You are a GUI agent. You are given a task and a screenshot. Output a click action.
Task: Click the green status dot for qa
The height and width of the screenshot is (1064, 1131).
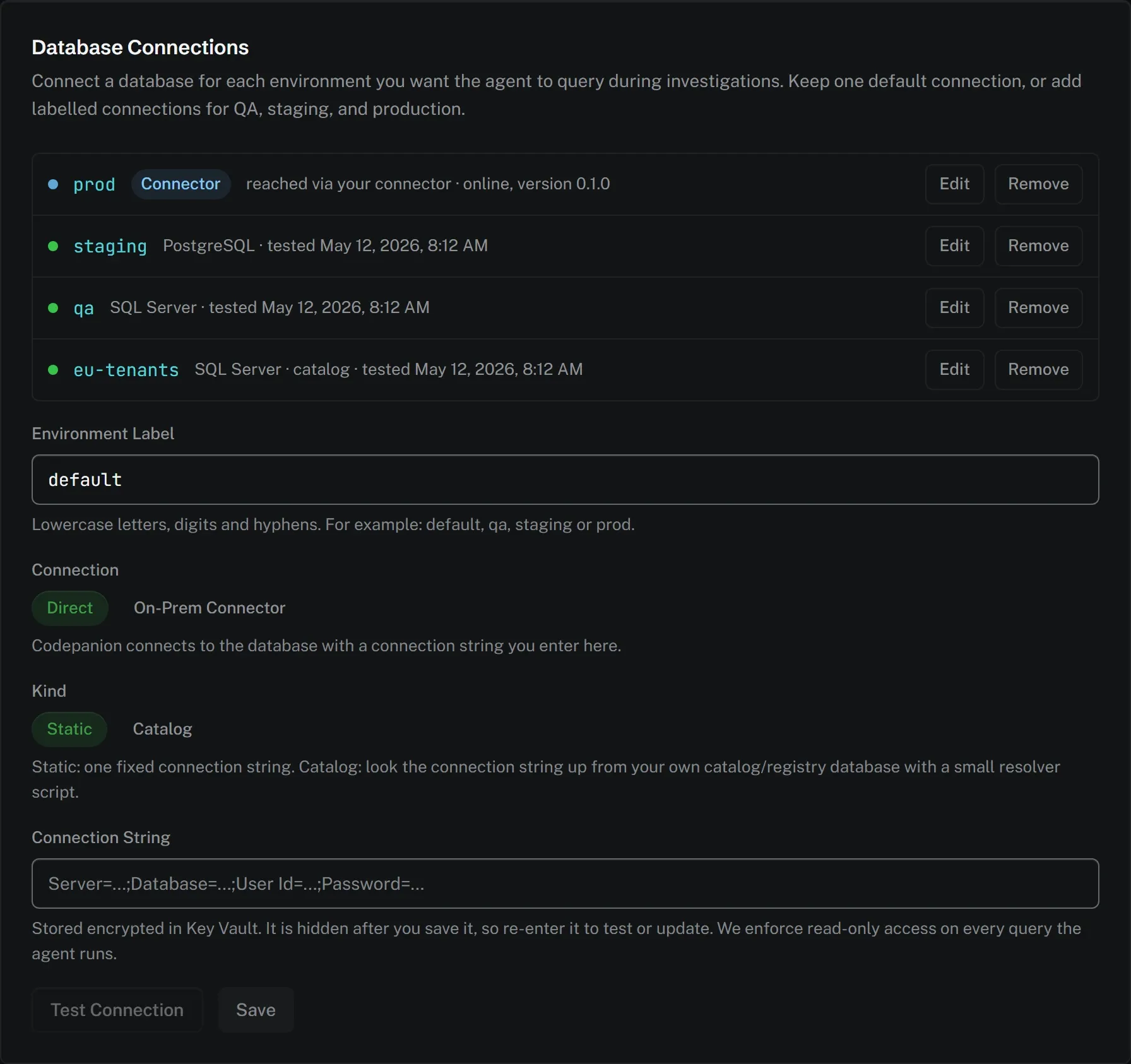pos(53,308)
